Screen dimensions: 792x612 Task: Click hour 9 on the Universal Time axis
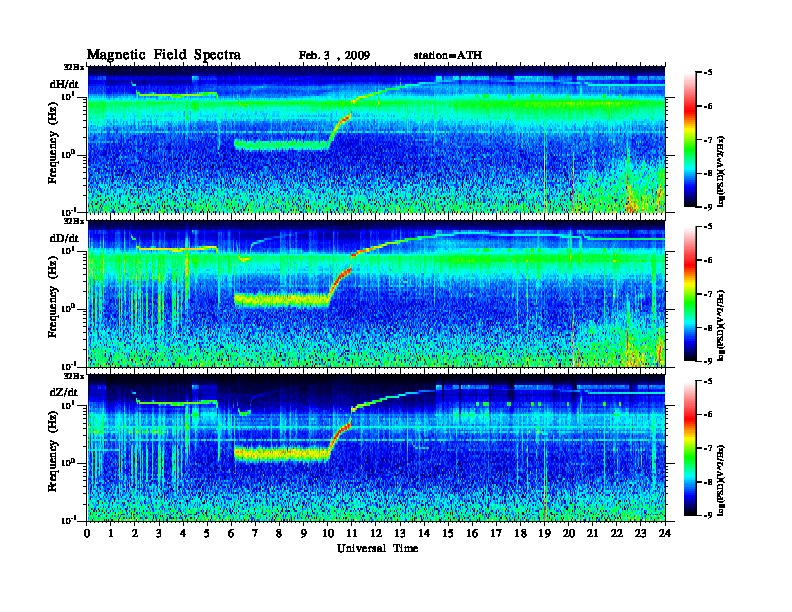tap(304, 533)
